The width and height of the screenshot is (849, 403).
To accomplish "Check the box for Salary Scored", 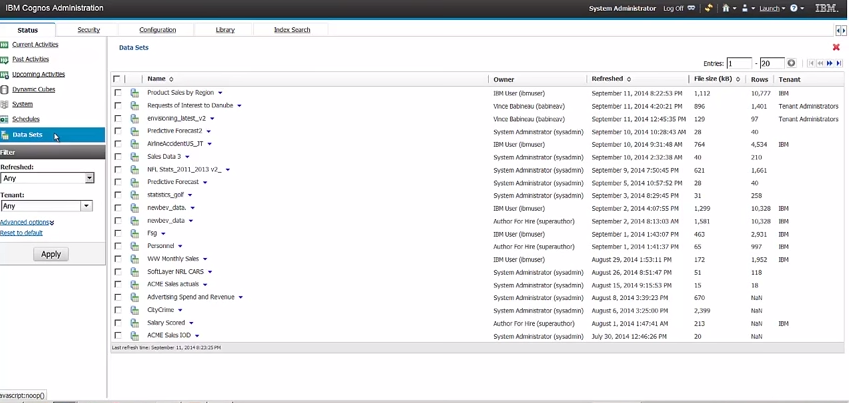I will point(117,323).
